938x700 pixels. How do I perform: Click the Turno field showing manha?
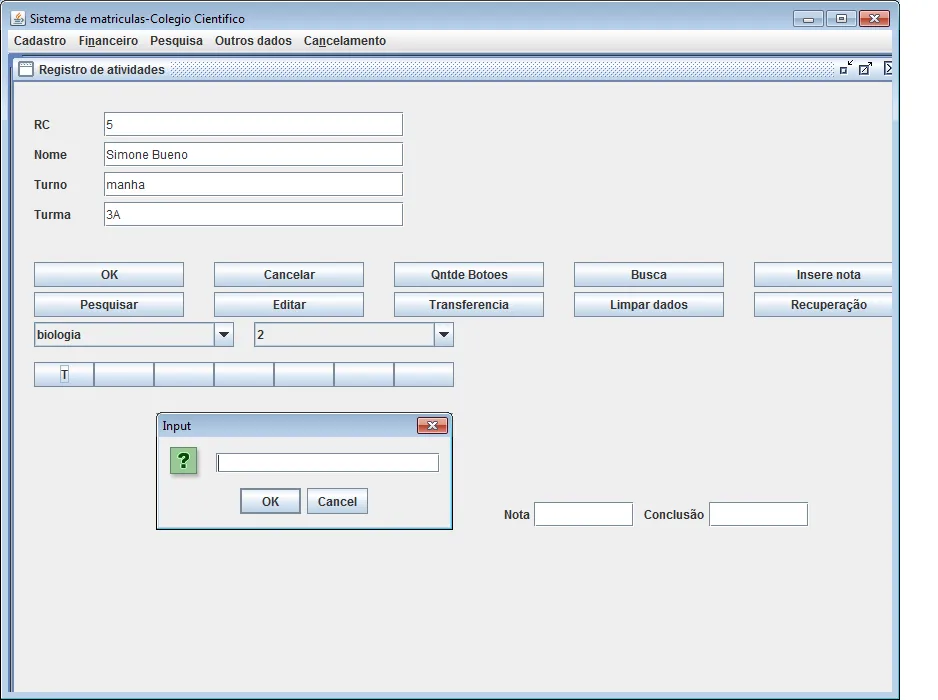click(x=253, y=184)
